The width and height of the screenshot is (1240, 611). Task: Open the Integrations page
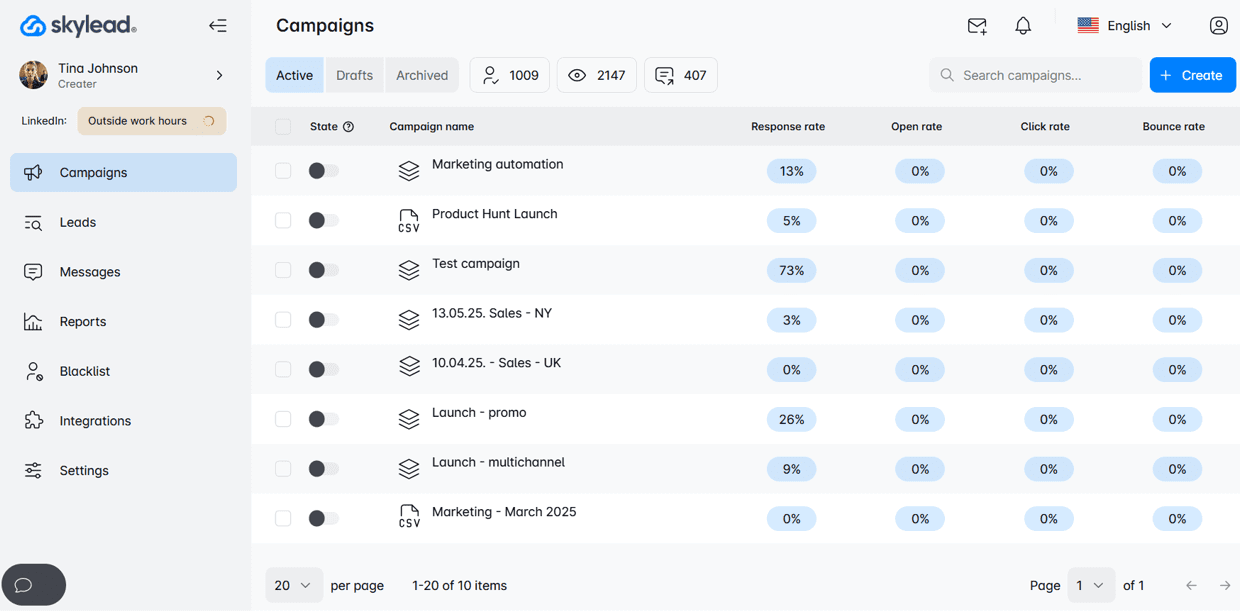[x=96, y=420]
